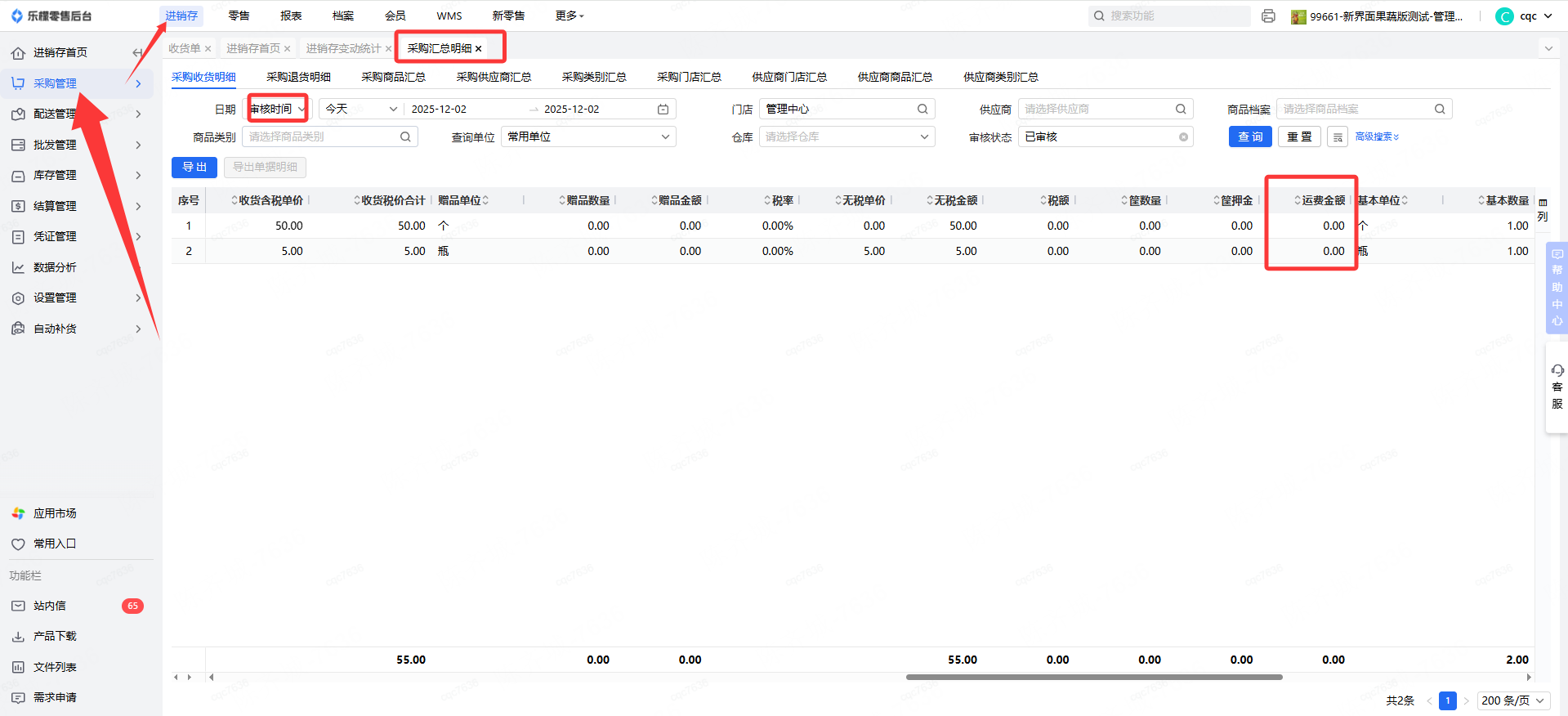The width and height of the screenshot is (1568, 716).
Task: Go to page 1 in pagination
Action: (x=1448, y=700)
